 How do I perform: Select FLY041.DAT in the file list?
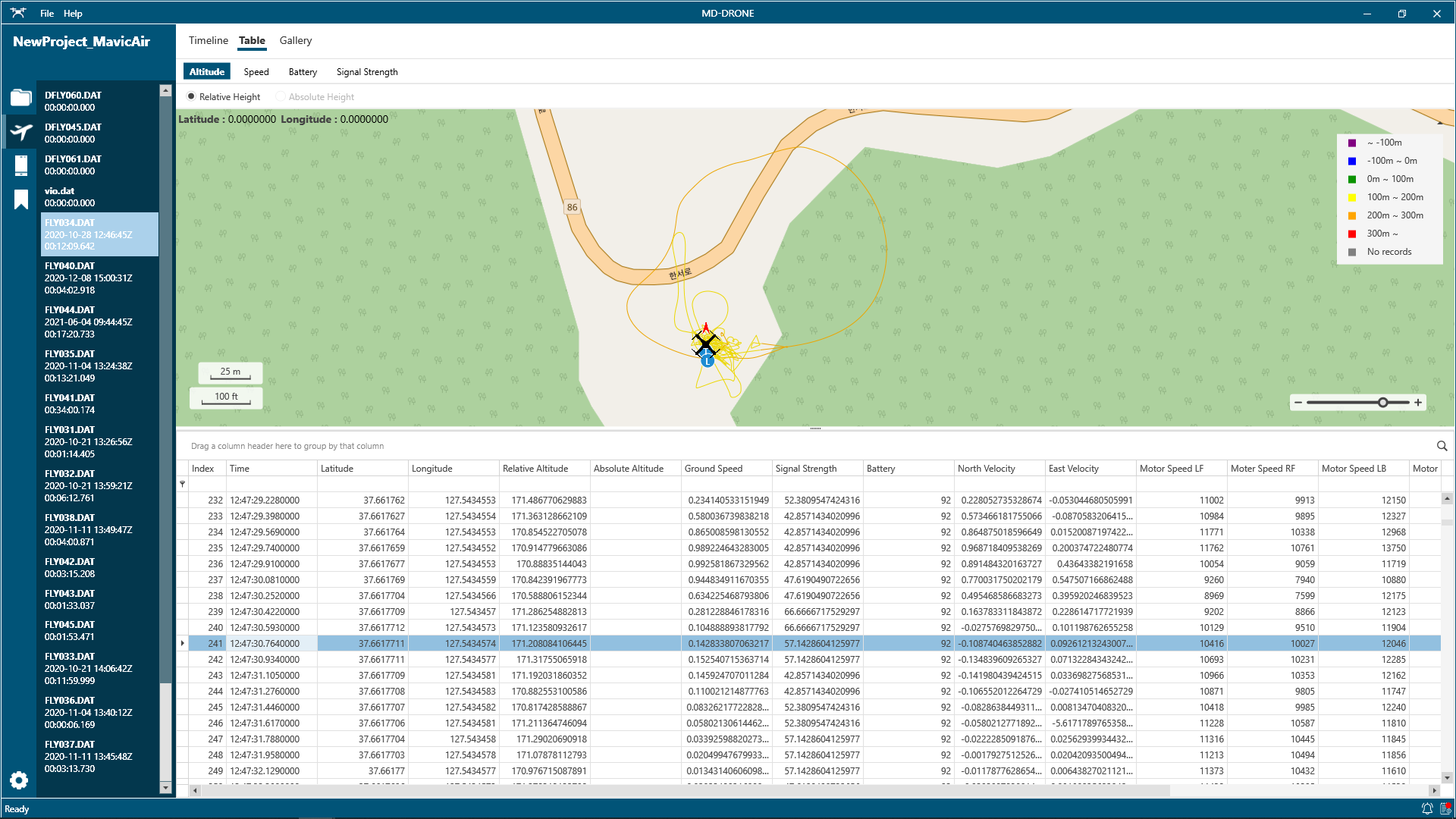[99, 404]
